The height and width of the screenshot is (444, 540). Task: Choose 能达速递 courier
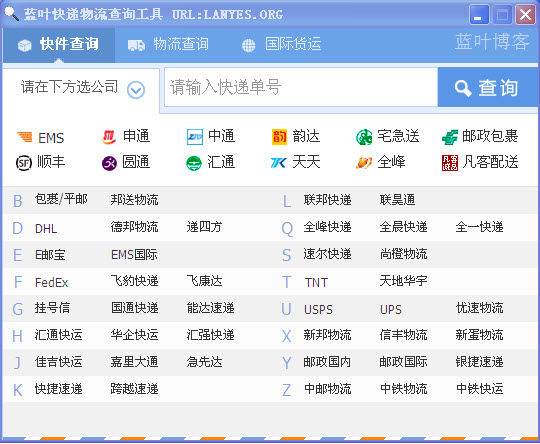click(x=210, y=308)
